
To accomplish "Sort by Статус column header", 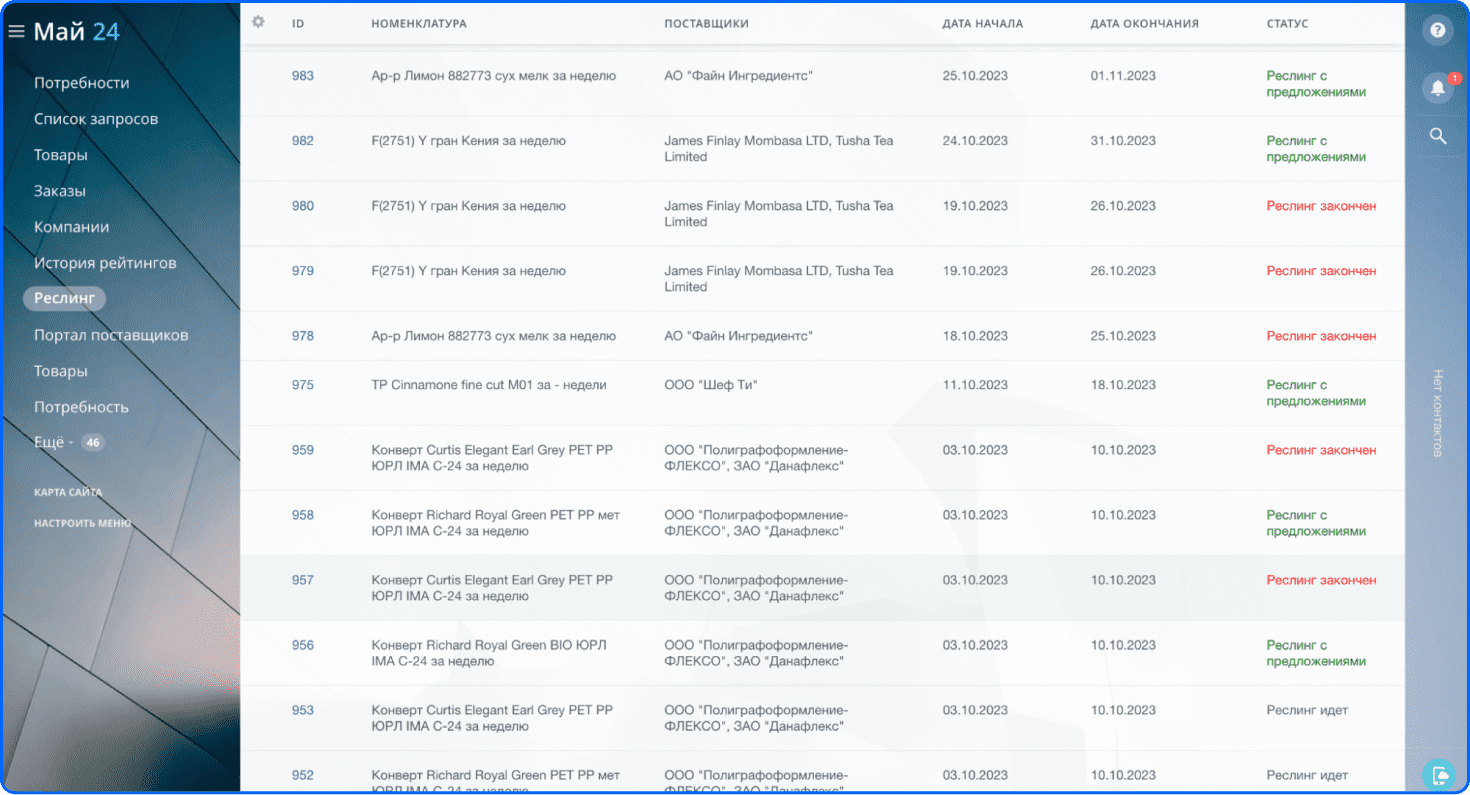I will [1287, 23].
